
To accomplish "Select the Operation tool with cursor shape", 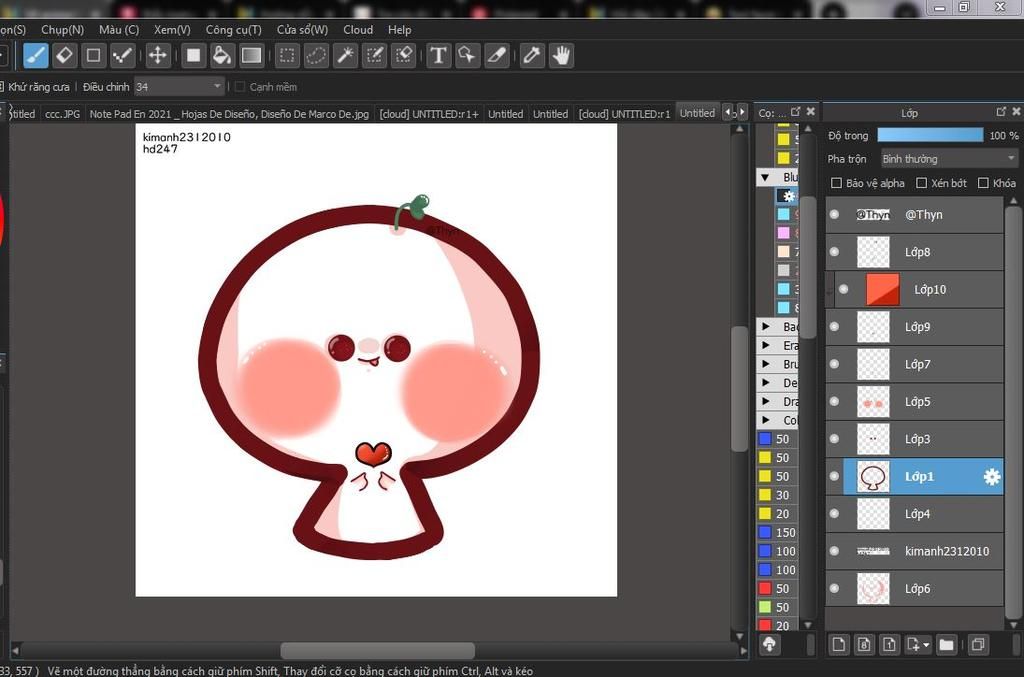I will point(468,56).
